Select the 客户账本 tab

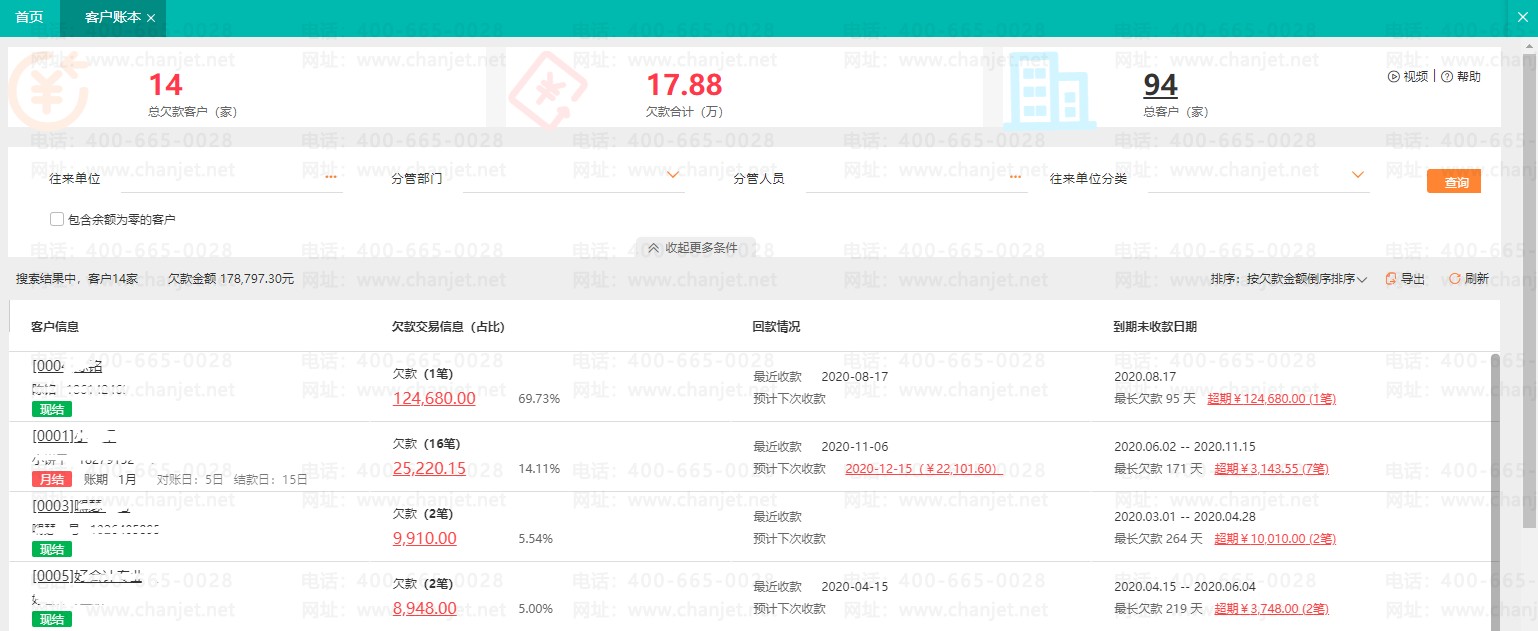click(x=112, y=18)
